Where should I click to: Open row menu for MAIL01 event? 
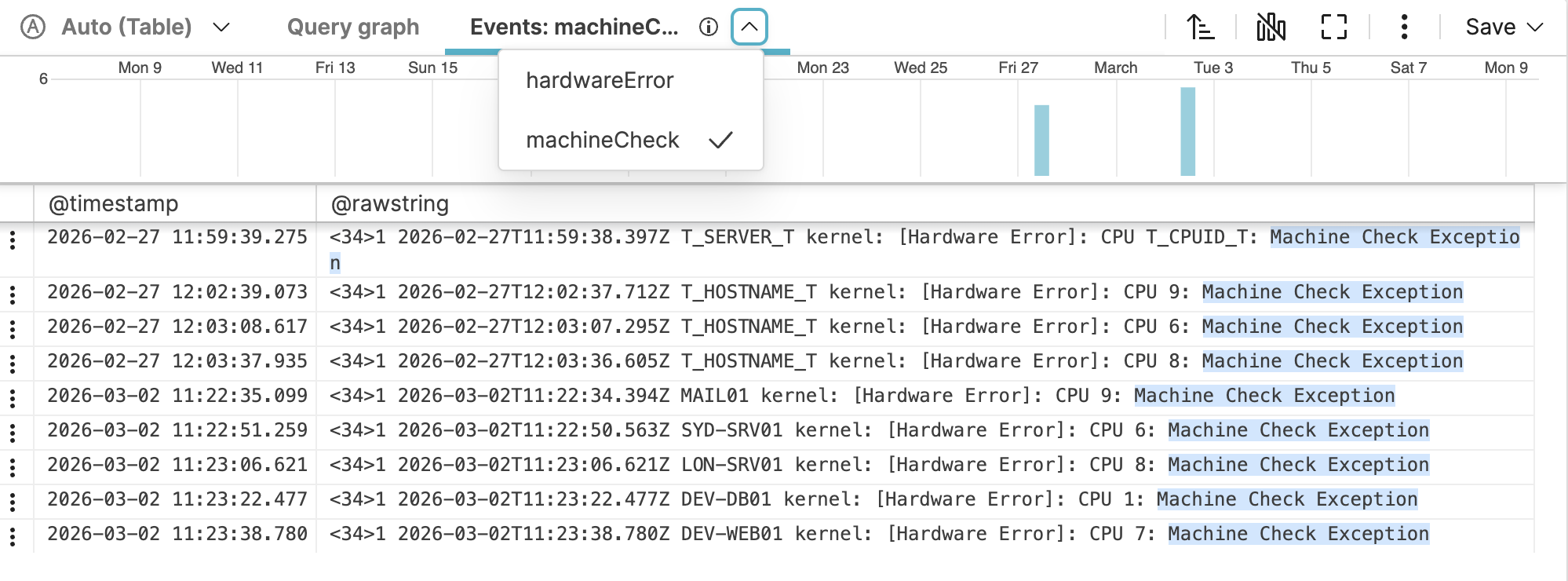coord(13,399)
